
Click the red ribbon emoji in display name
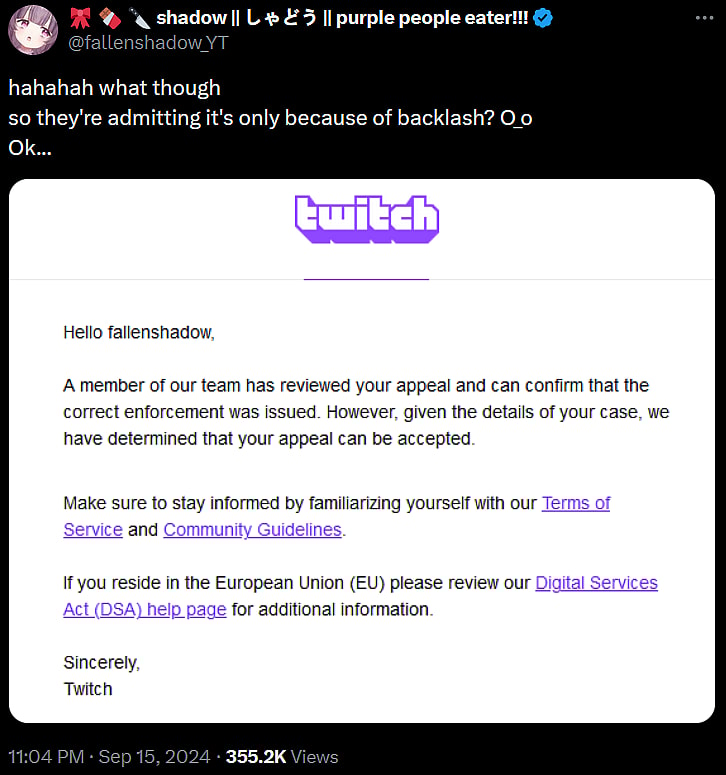(80, 19)
